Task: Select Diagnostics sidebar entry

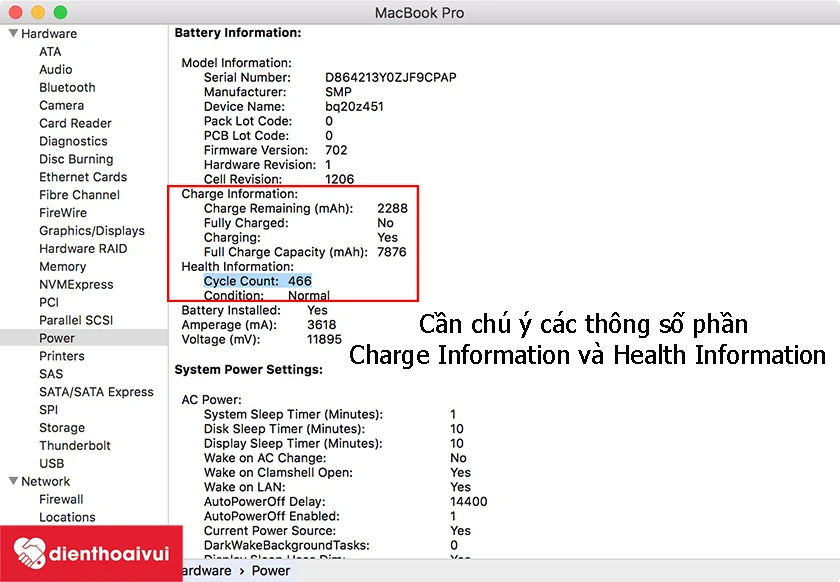Action: tap(73, 141)
